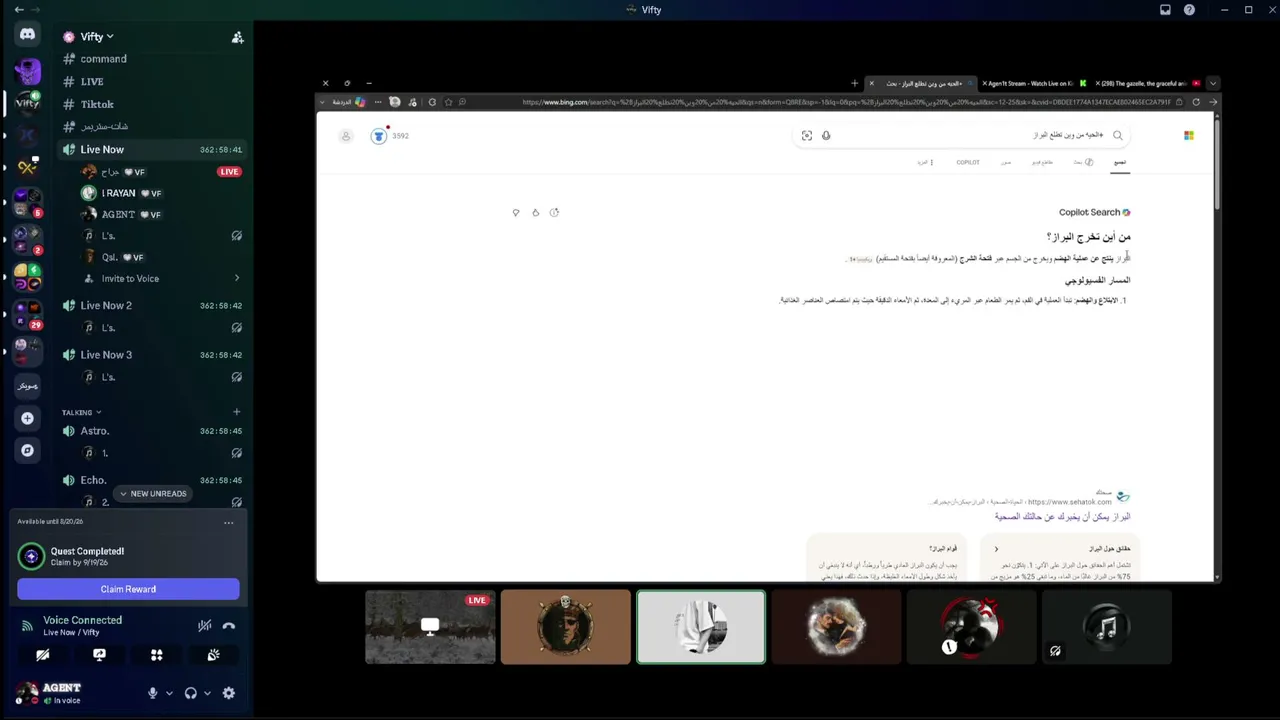
Task: Toggle camera on in voice controls
Action: pos(42,655)
